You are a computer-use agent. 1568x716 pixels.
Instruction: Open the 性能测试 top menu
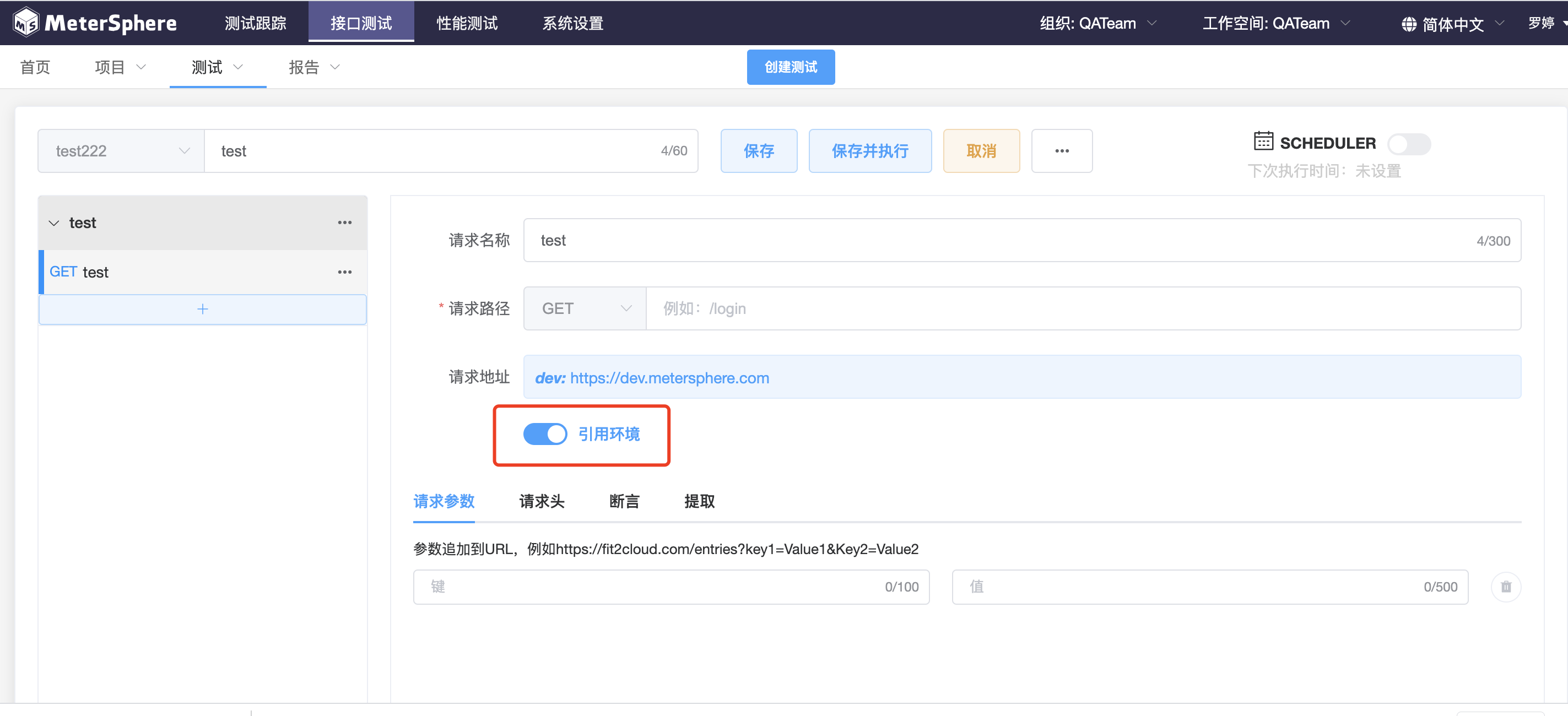[x=467, y=23]
